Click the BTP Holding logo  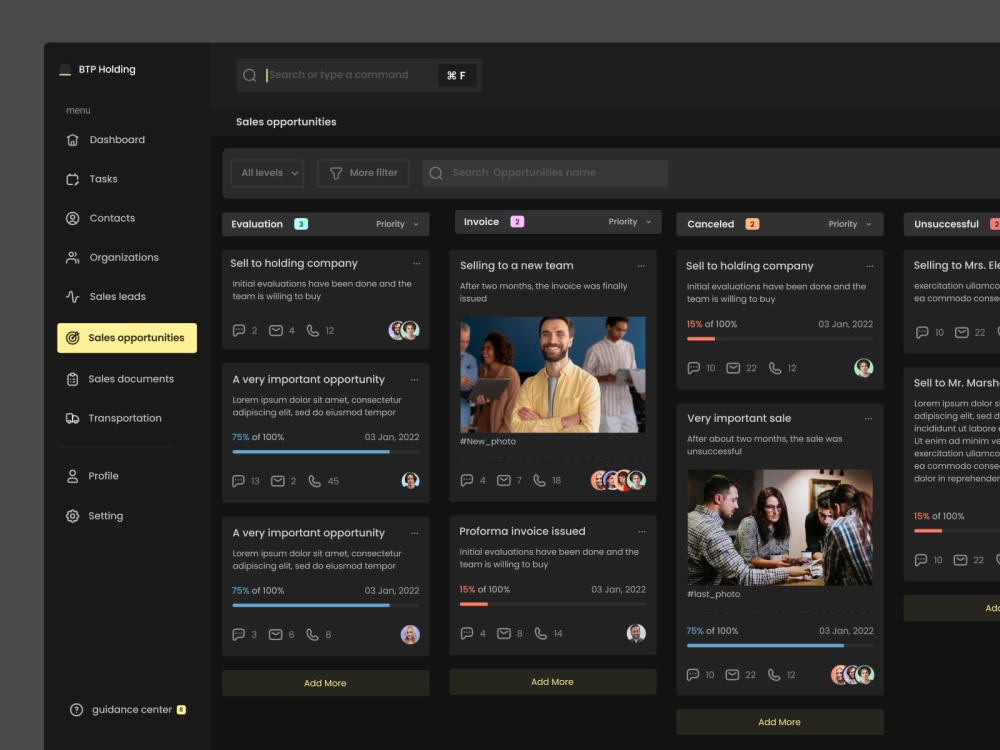tap(65, 70)
